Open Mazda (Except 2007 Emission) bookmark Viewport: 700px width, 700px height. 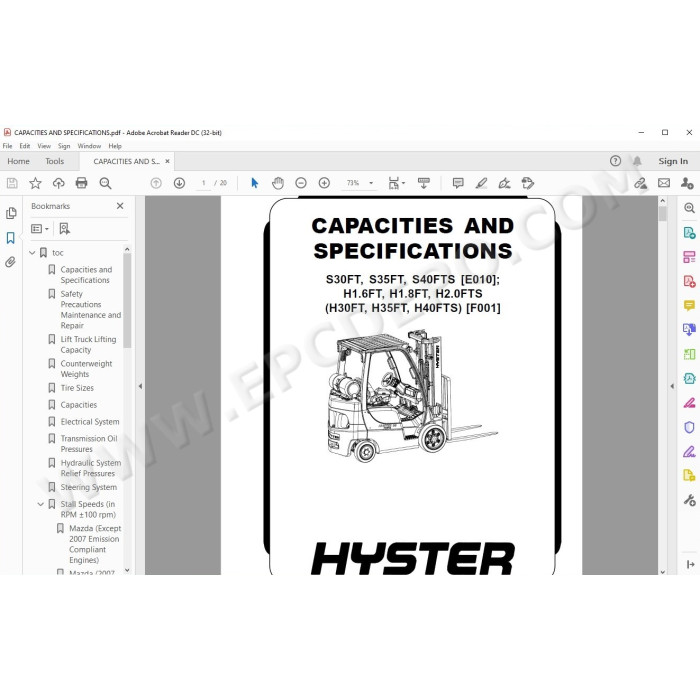[95, 544]
